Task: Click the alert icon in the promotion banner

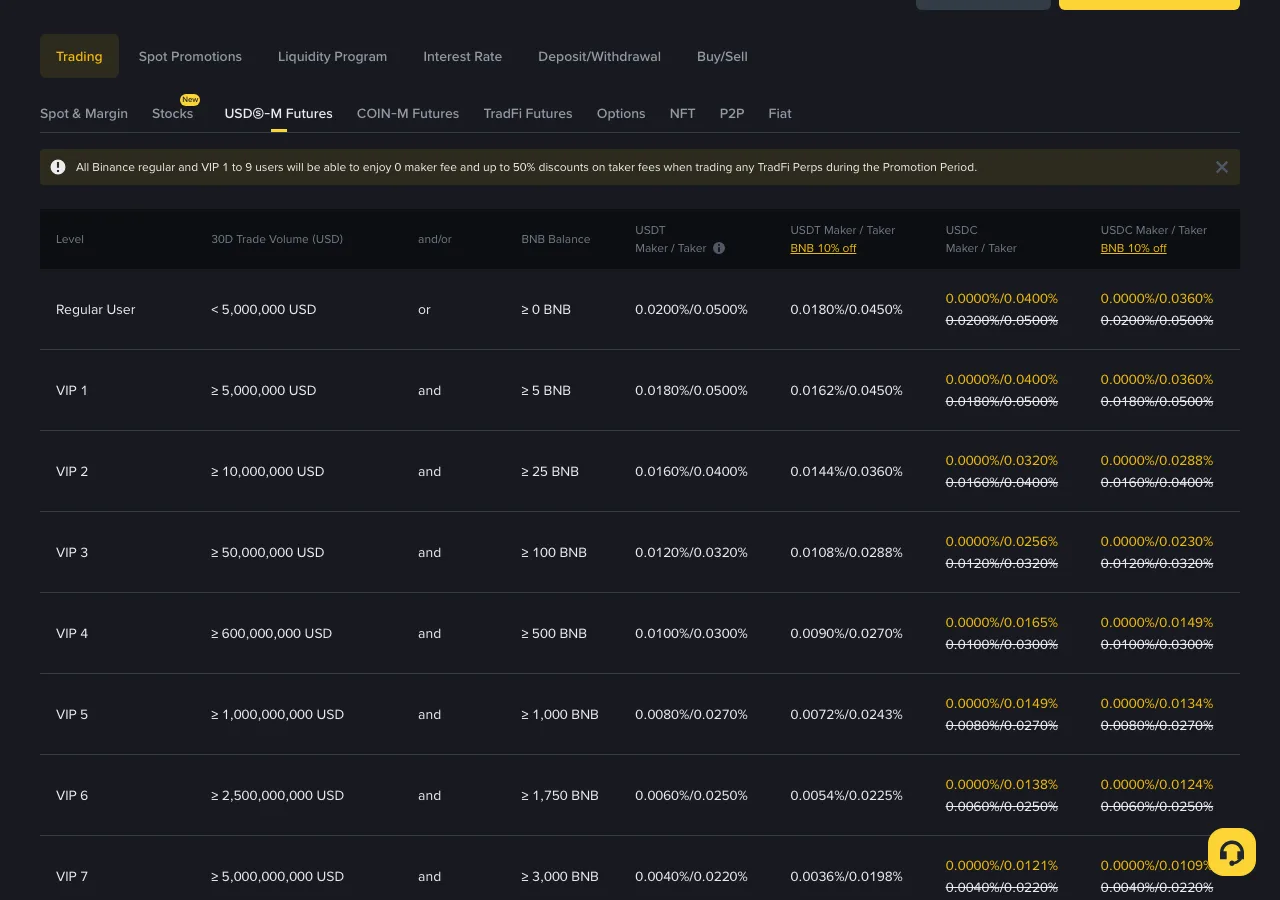Action: click(x=58, y=167)
